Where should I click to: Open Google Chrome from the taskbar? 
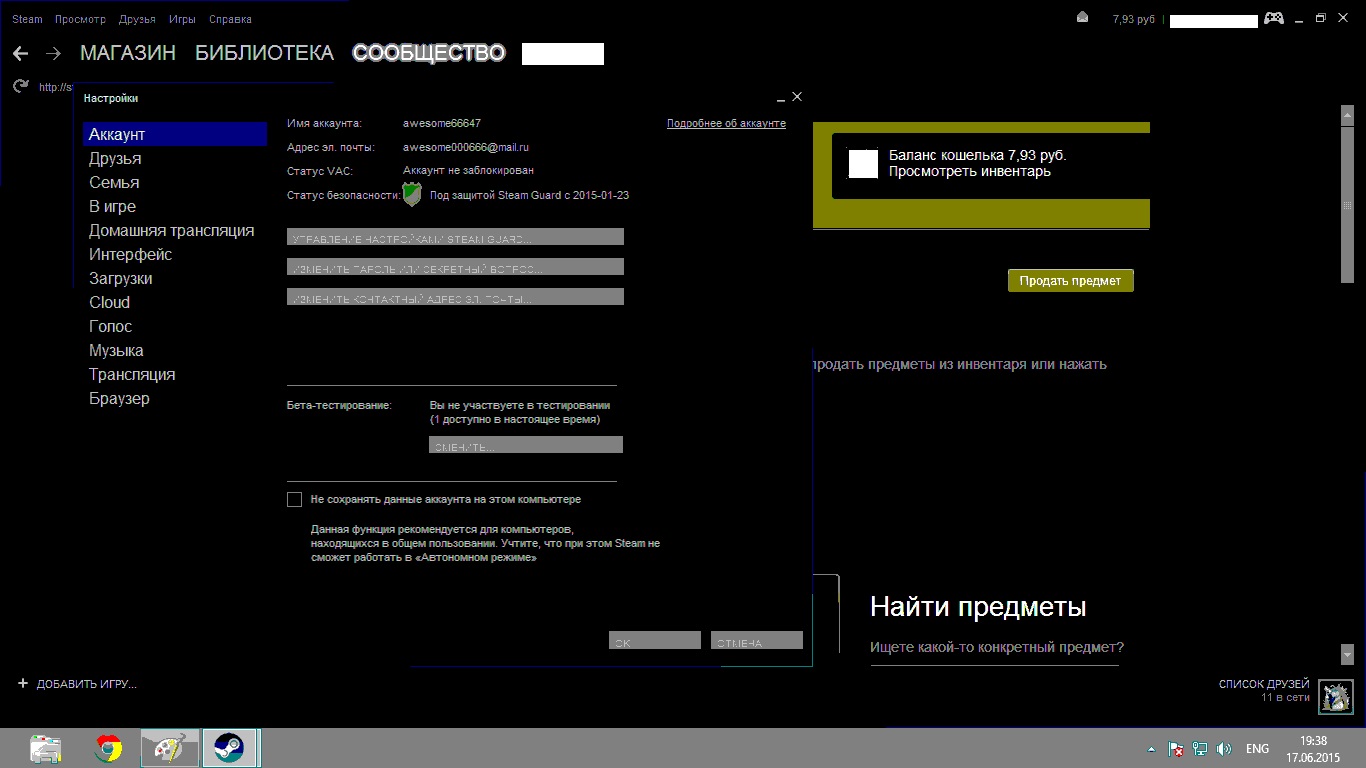click(x=108, y=748)
